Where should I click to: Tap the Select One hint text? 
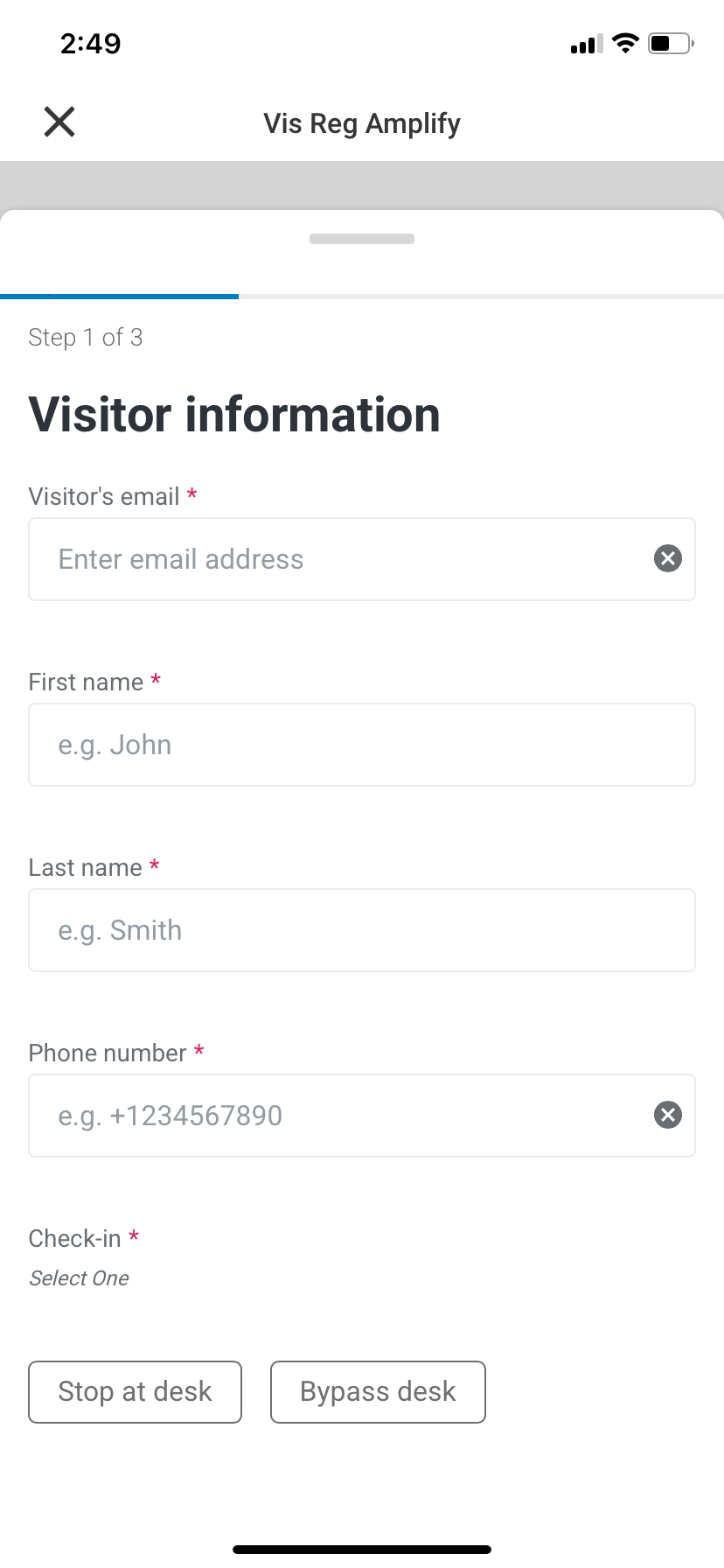79,1278
